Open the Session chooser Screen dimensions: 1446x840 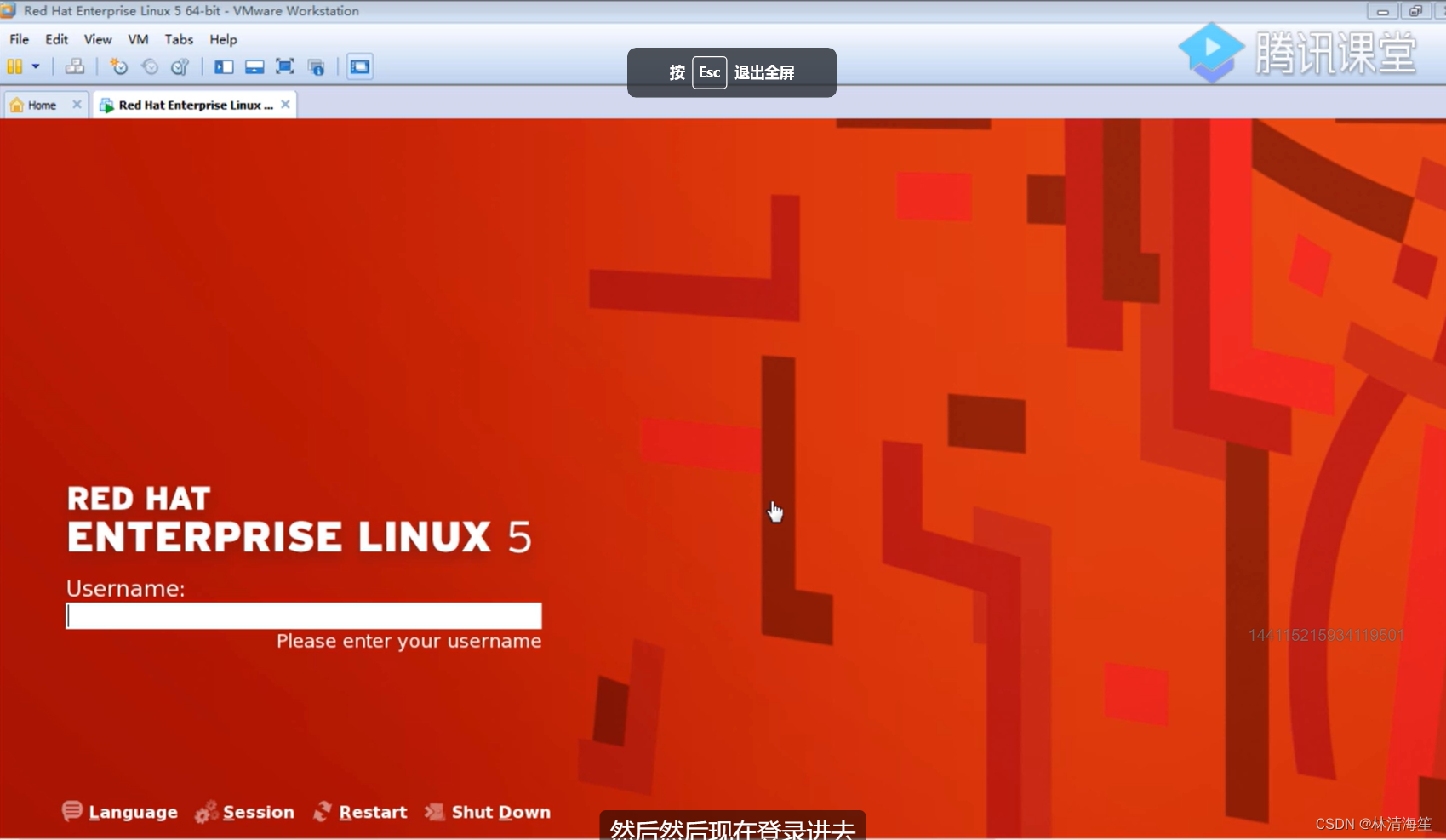[258, 812]
